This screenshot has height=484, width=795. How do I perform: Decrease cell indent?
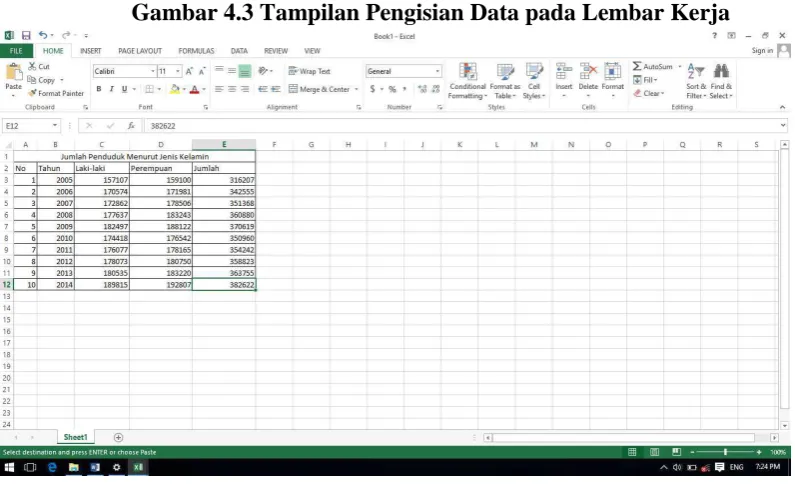point(263,89)
